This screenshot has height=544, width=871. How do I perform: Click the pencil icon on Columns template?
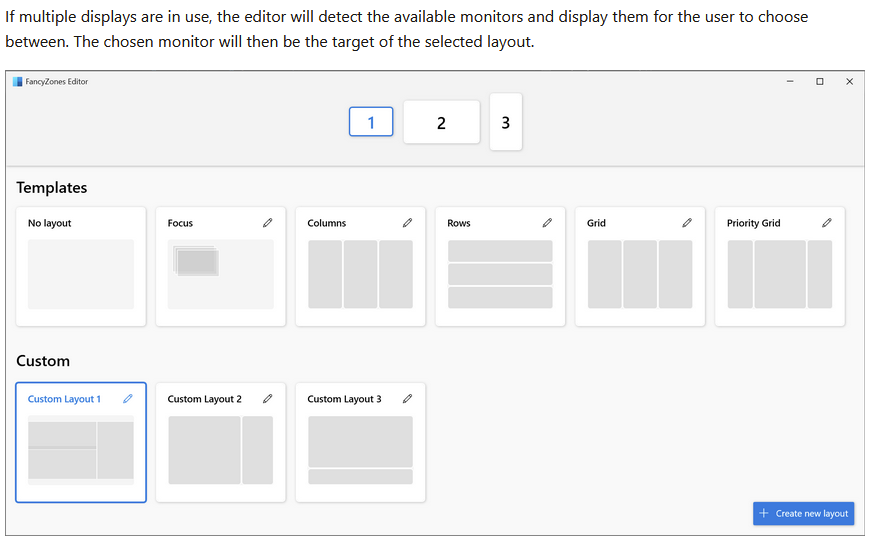click(407, 223)
